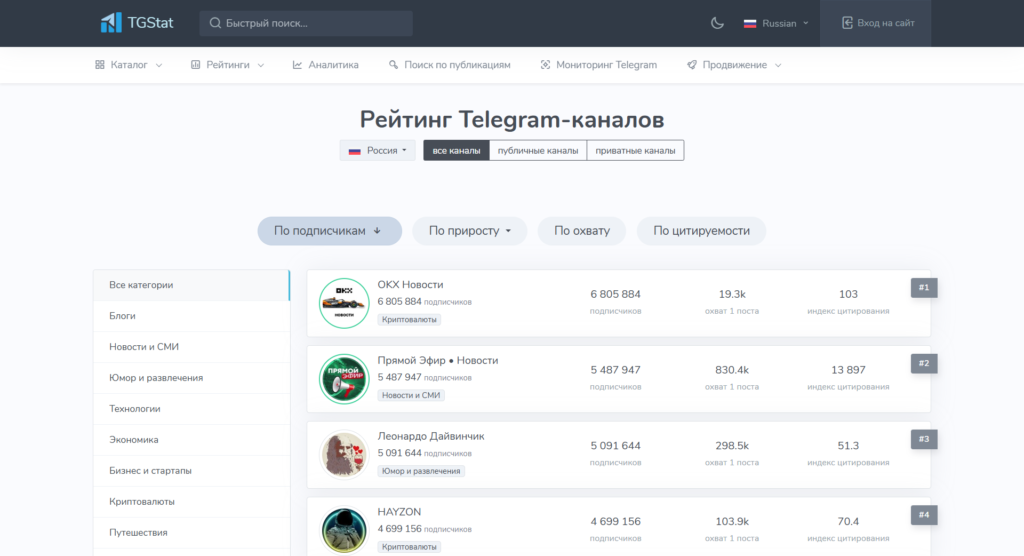Open По приросту dropdown

(x=469, y=231)
